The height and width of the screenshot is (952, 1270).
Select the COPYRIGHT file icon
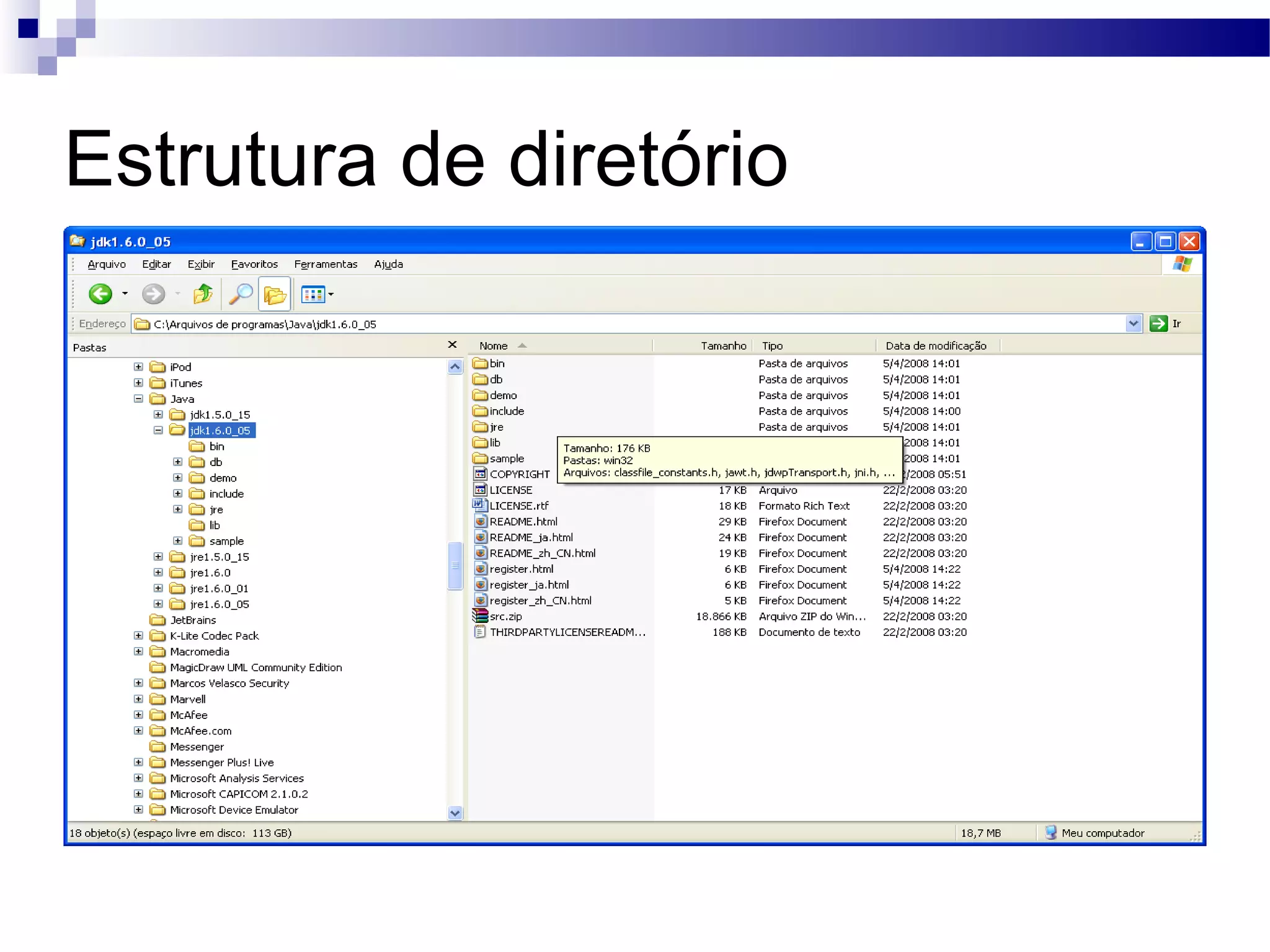pos(480,474)
